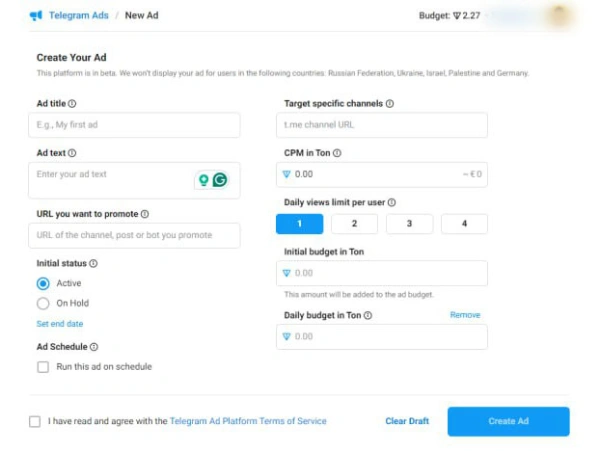Click the Telegram Ads megaphone logo icon
The image size is (600, 451).
point(36,16)
